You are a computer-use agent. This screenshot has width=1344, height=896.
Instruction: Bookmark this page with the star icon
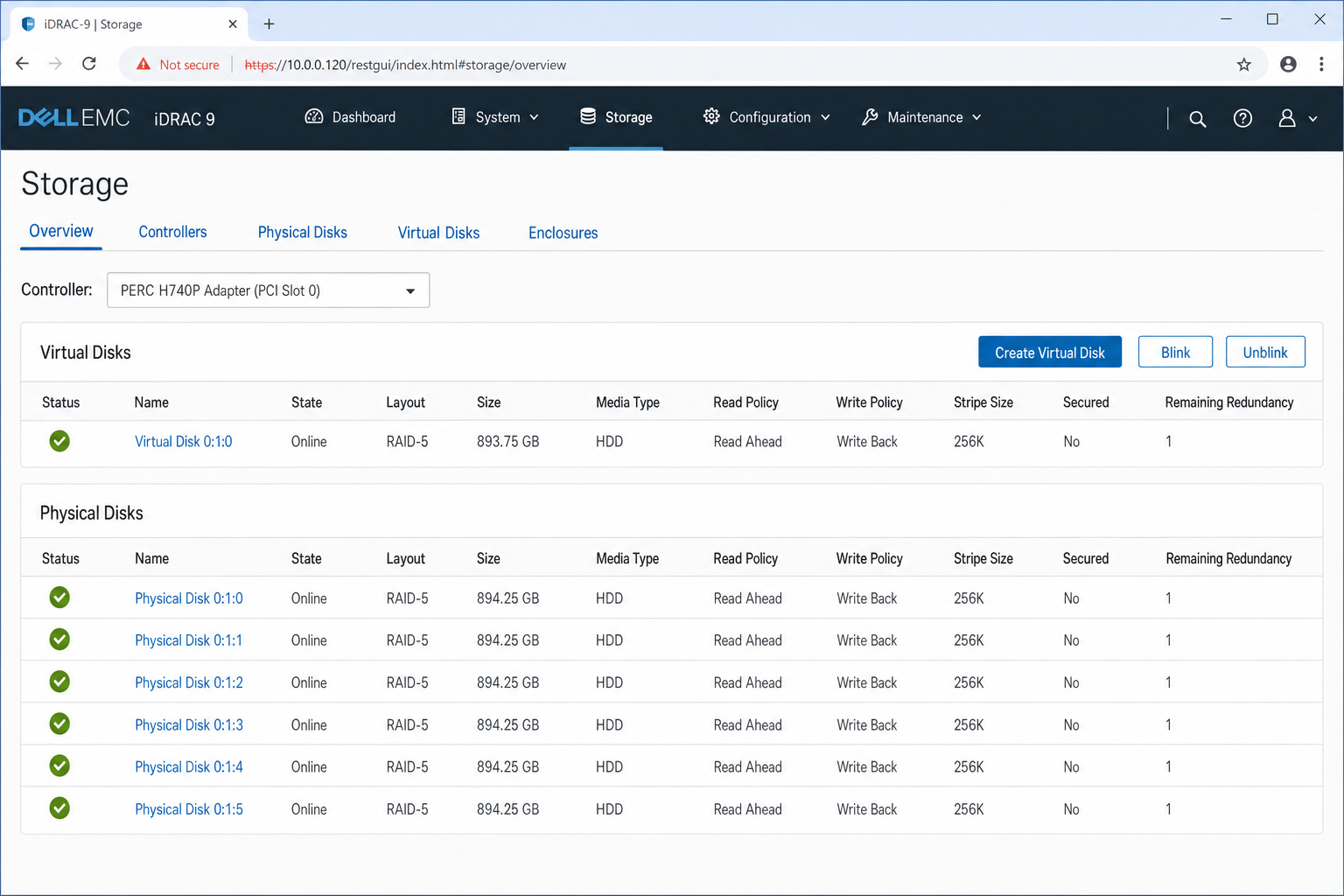coord(1244,64)
